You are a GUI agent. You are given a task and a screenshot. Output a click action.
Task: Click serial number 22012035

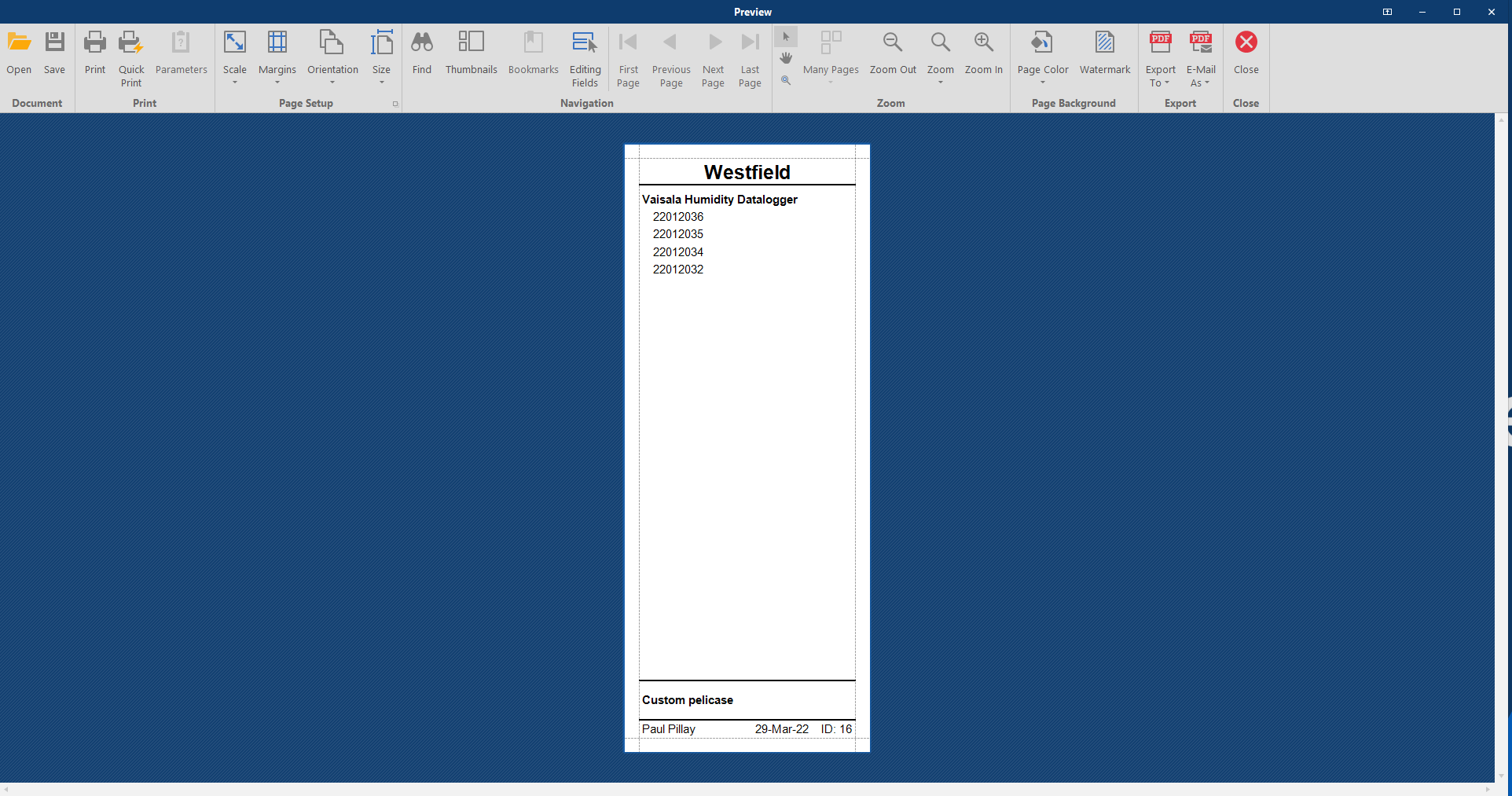(678, 234)
